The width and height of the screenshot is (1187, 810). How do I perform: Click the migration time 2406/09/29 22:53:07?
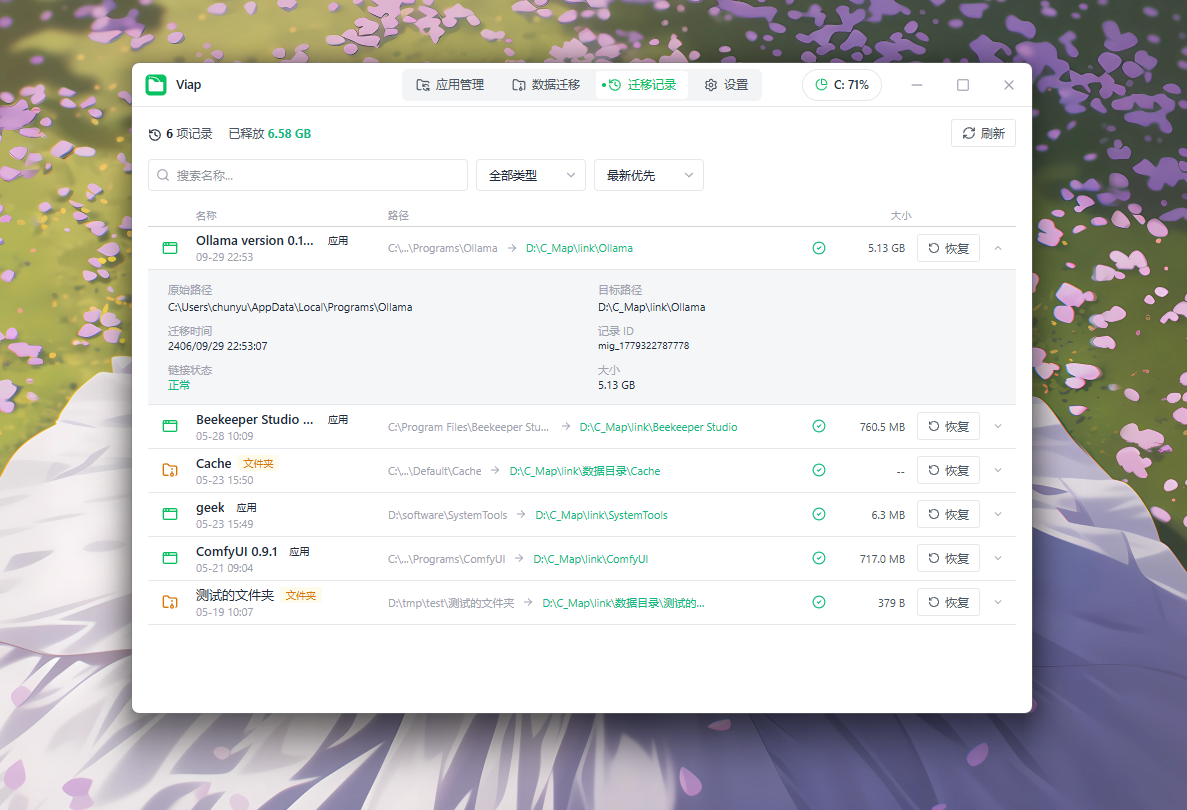(217, 346)
